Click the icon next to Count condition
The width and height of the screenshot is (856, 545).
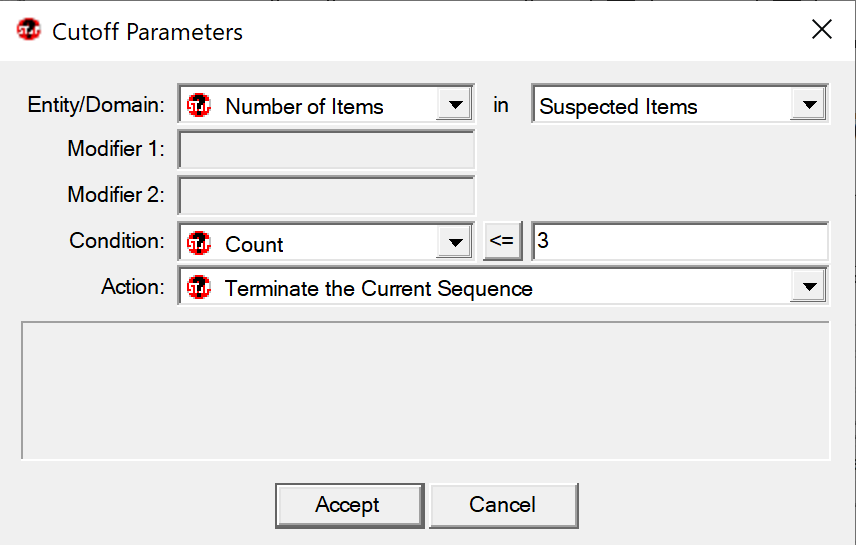[199, 243]
